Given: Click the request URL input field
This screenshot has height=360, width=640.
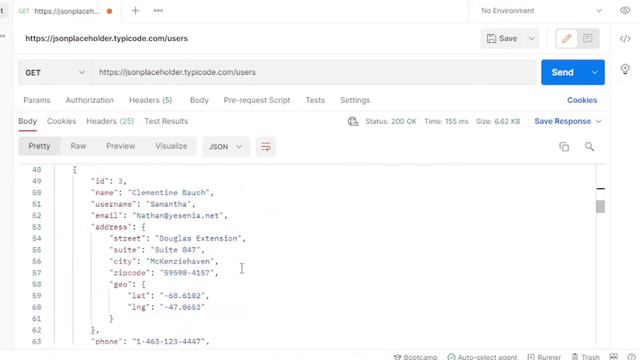Looking at the screenshot, I should (313, 73).
